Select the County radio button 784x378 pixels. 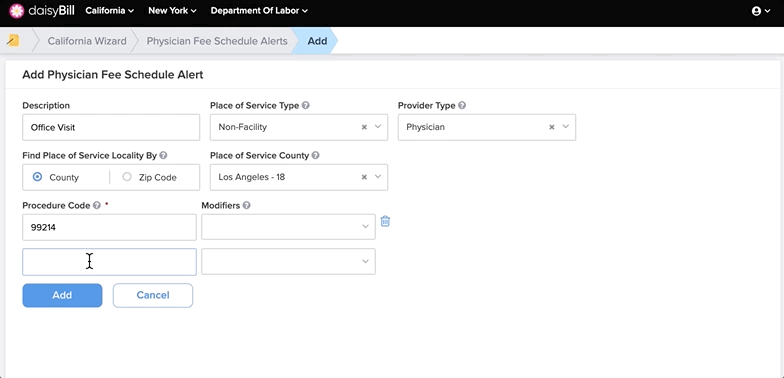click(x=37, y=177)
